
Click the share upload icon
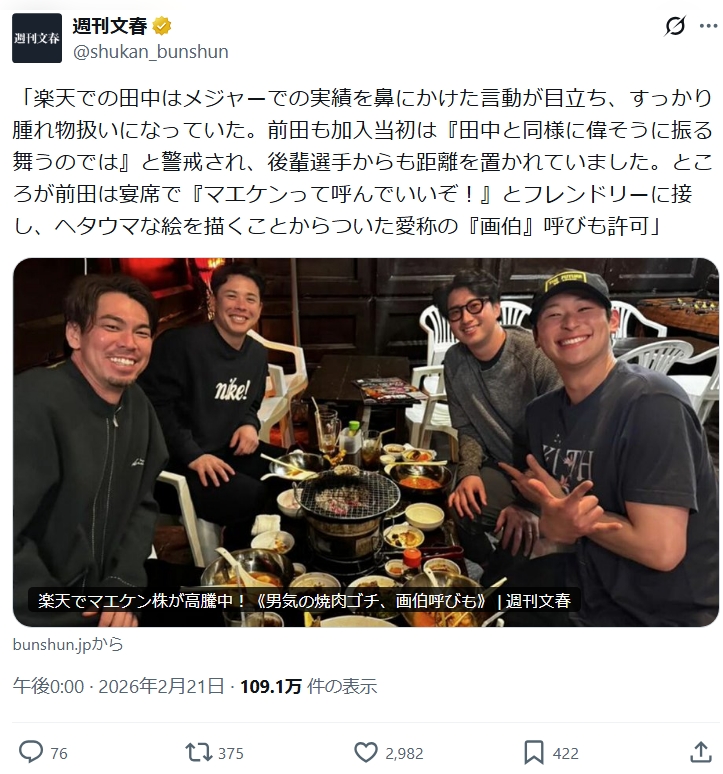pyautogui.click(x=700, y=752)
